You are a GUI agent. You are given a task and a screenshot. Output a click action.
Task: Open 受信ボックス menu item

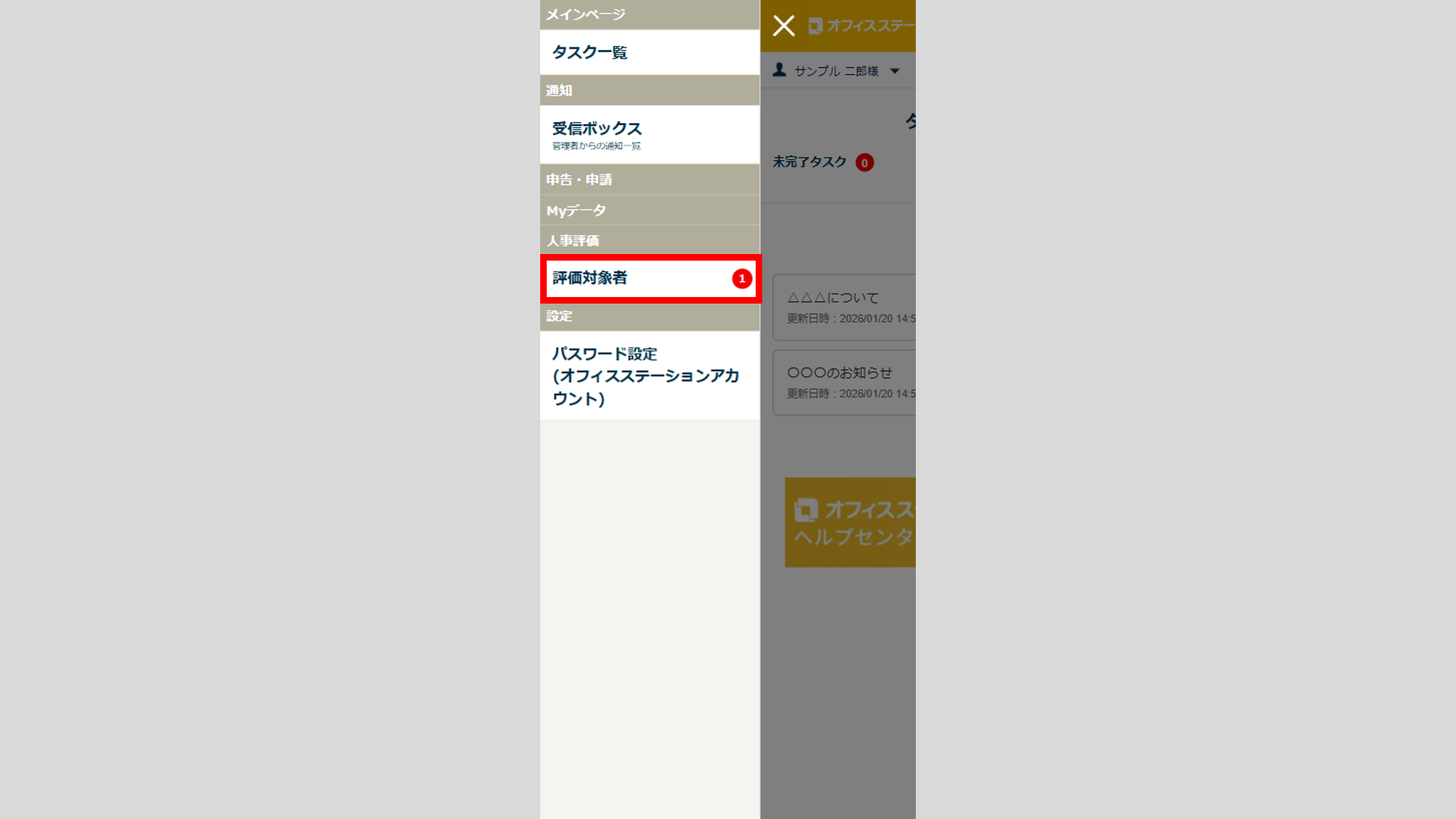click(649, 135)
